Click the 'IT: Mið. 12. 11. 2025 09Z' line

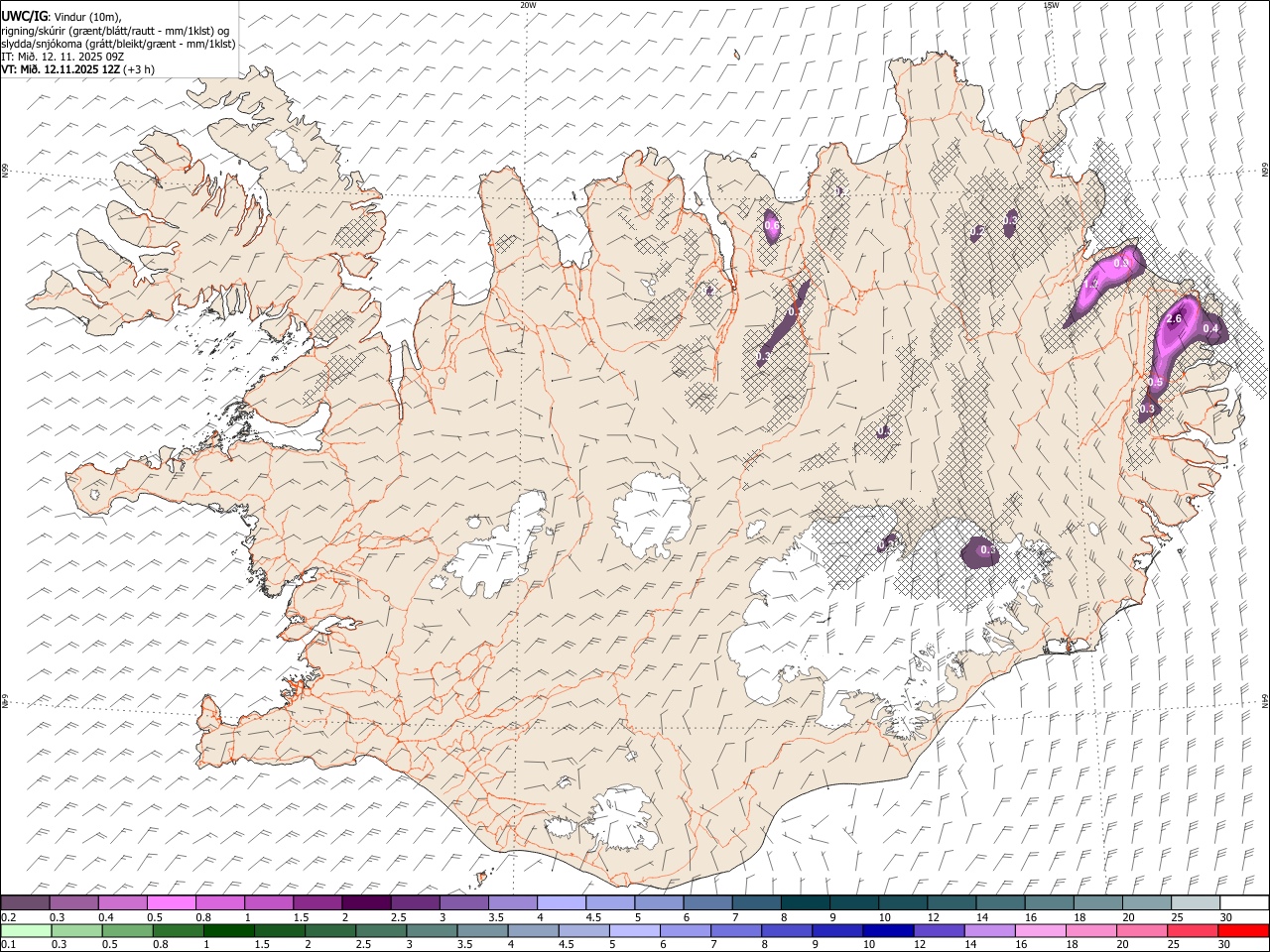(63, 57)
